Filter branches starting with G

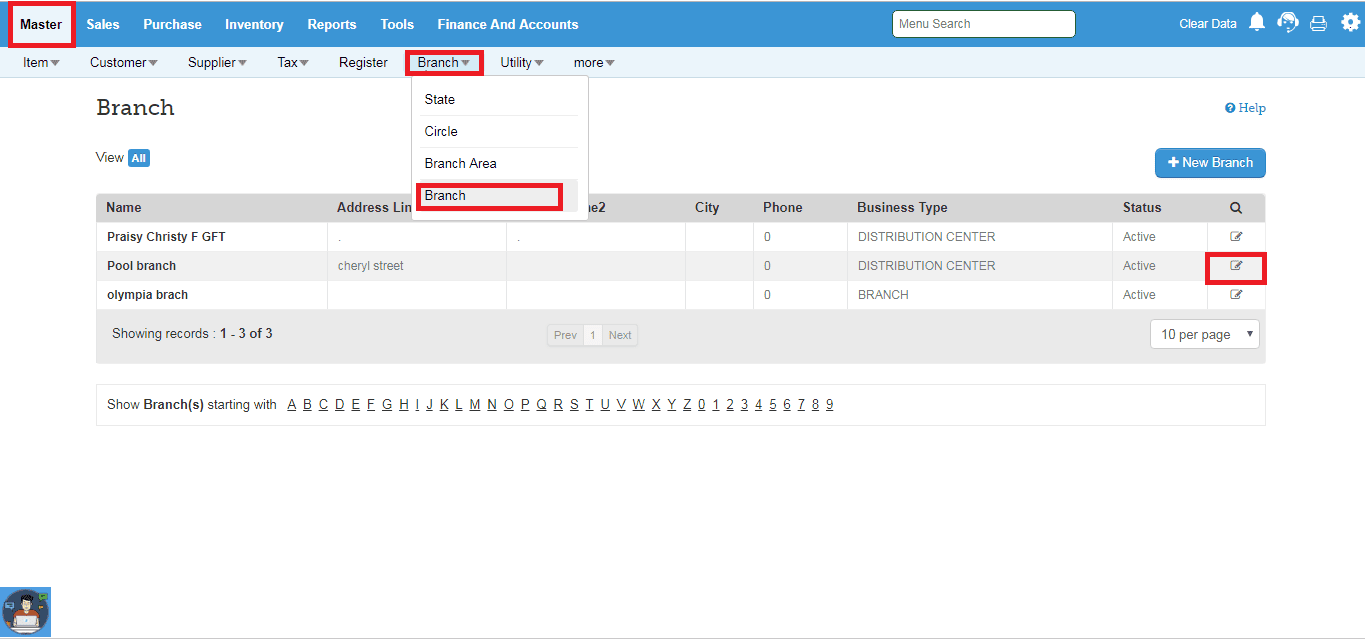pyautogui.click(x=387, y=405)
